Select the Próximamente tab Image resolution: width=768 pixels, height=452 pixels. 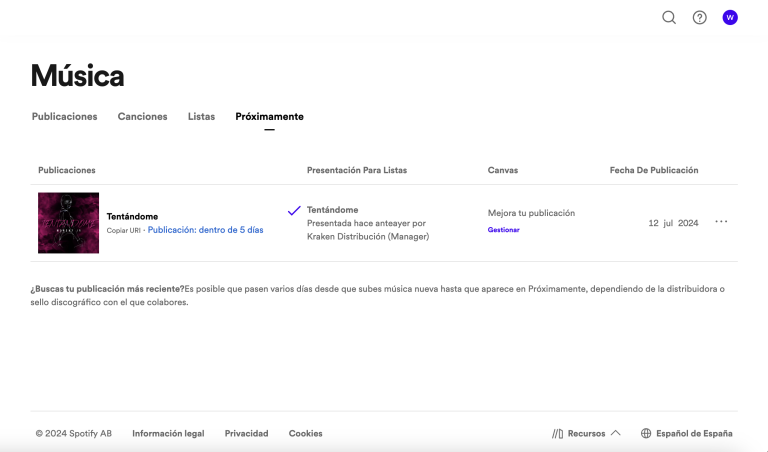tap(269, 116)
